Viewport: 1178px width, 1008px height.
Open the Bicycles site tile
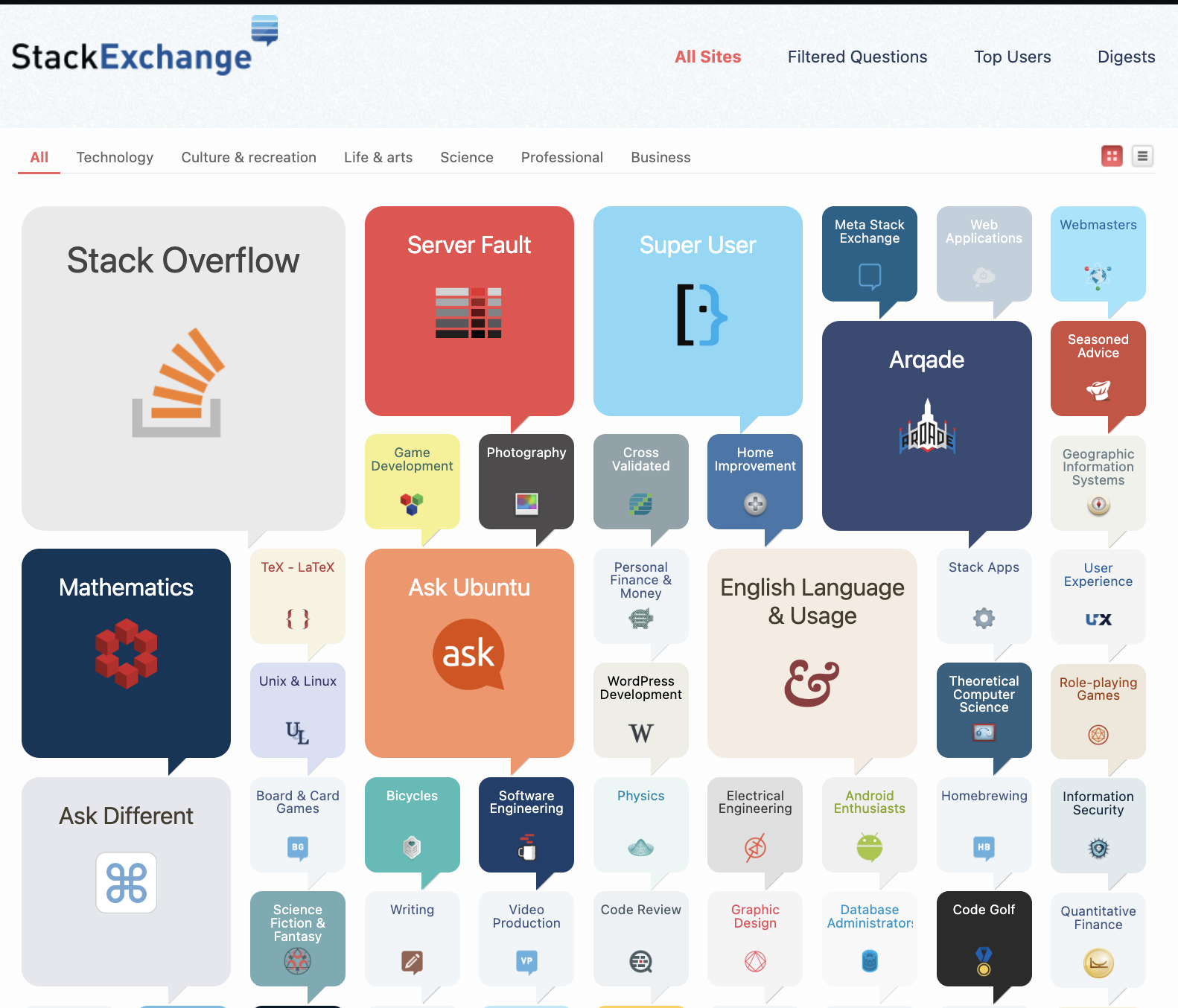point(412,825)
